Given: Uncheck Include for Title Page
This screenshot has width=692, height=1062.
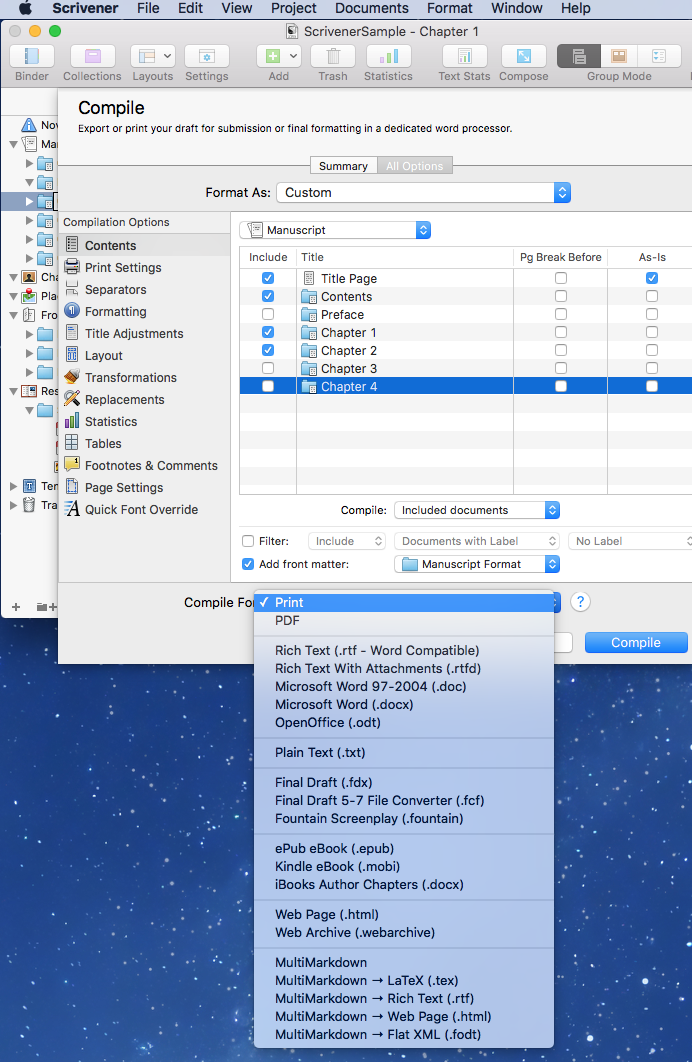Looking at the screenshot, I should click(x=268, y=278).
